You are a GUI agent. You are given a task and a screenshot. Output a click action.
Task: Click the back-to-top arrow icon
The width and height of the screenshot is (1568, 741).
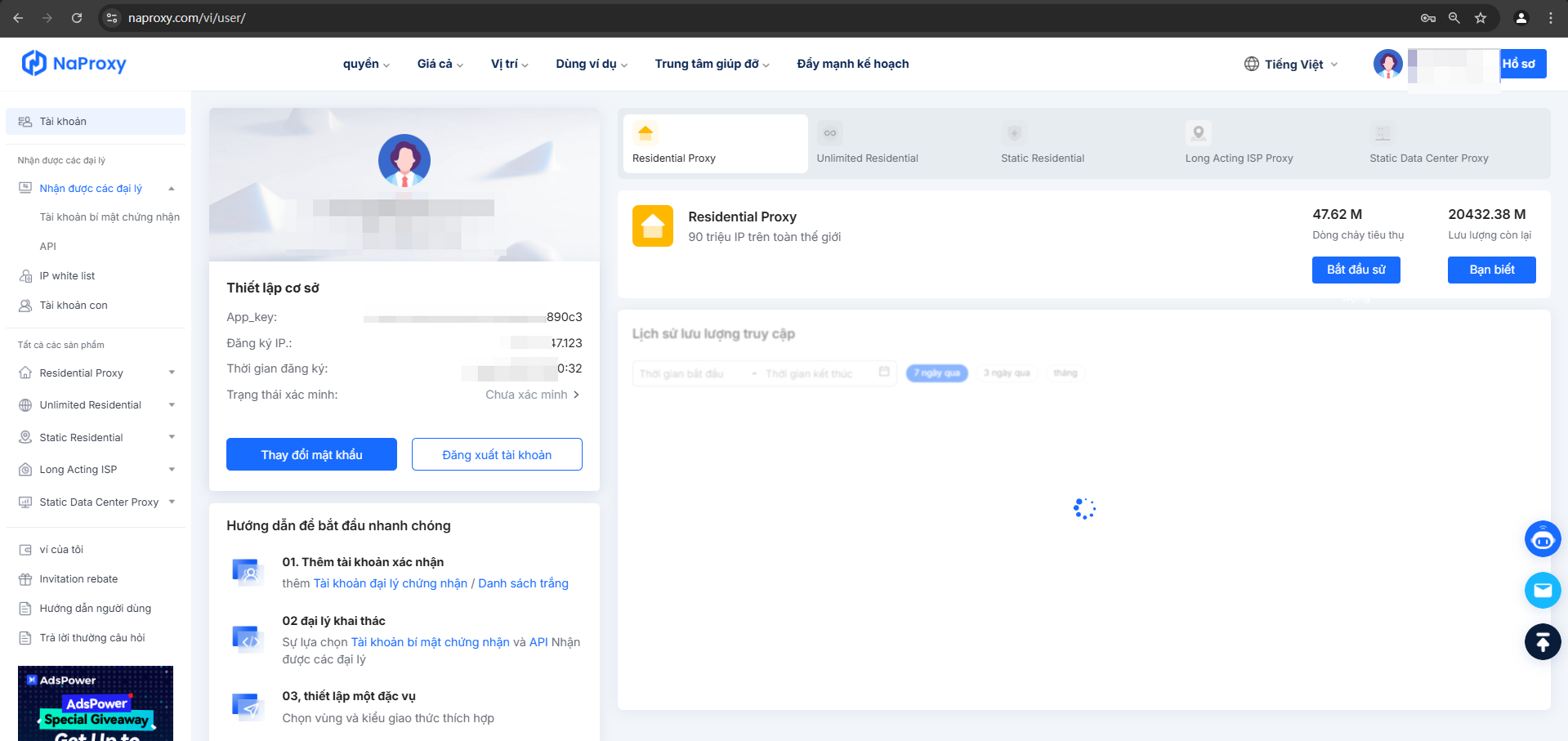pyautogui.click(x=1543, y=641)
